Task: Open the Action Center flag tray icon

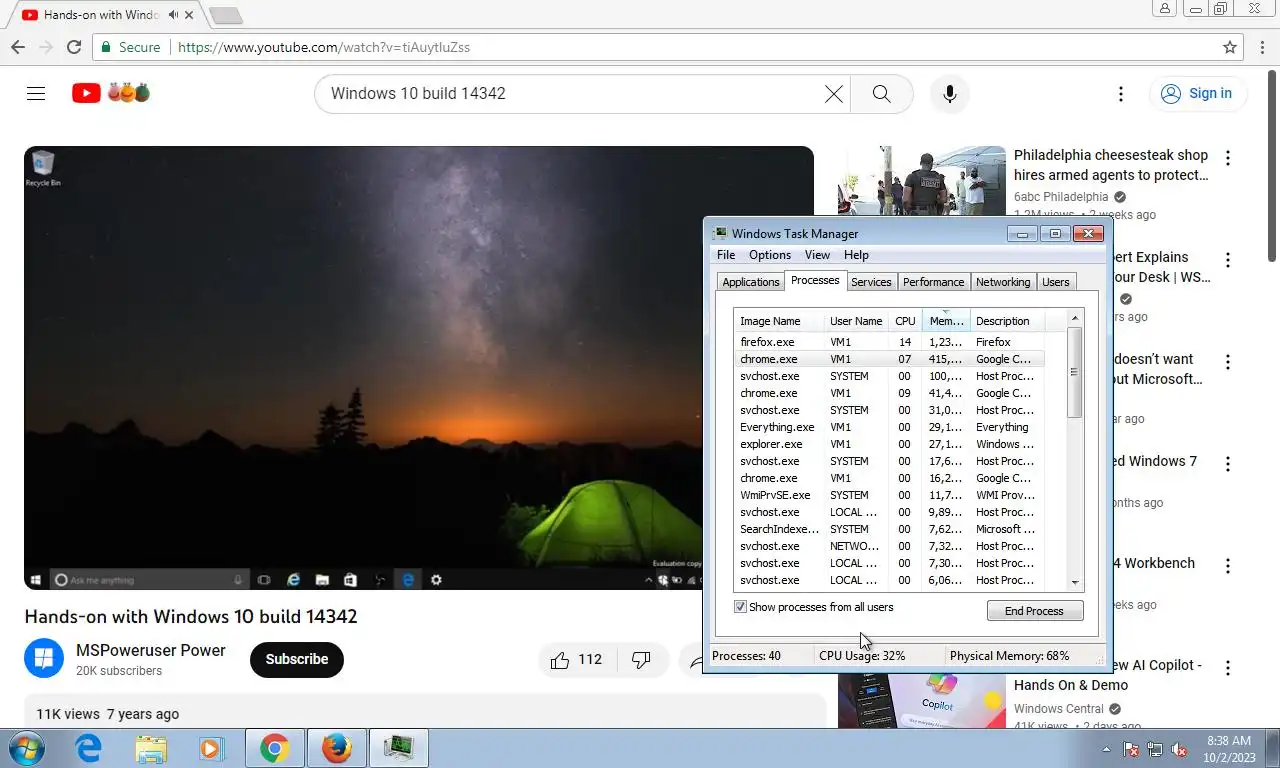Action: click(1131, 749)
